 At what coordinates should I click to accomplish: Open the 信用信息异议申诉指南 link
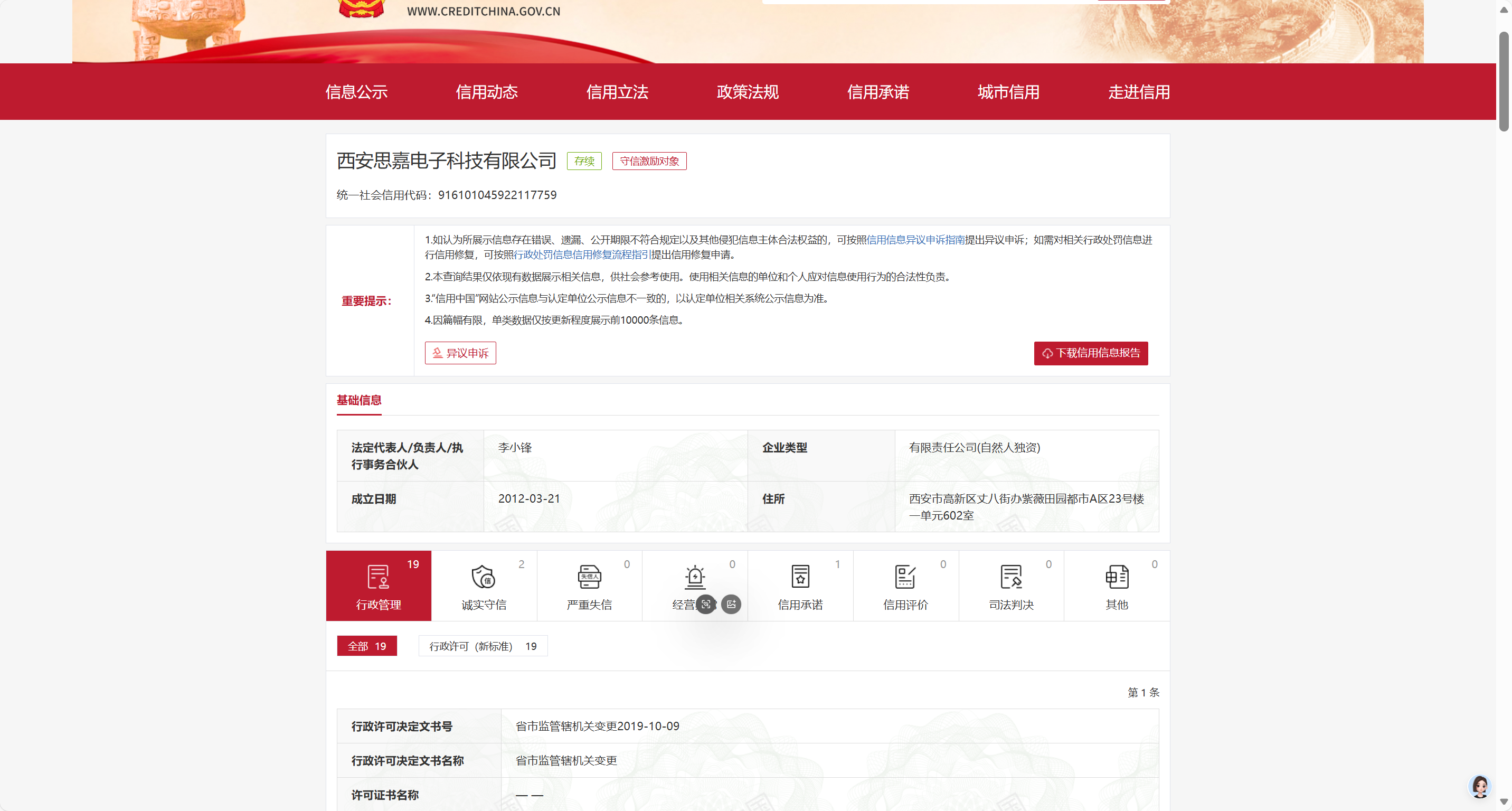click(915, 239)
